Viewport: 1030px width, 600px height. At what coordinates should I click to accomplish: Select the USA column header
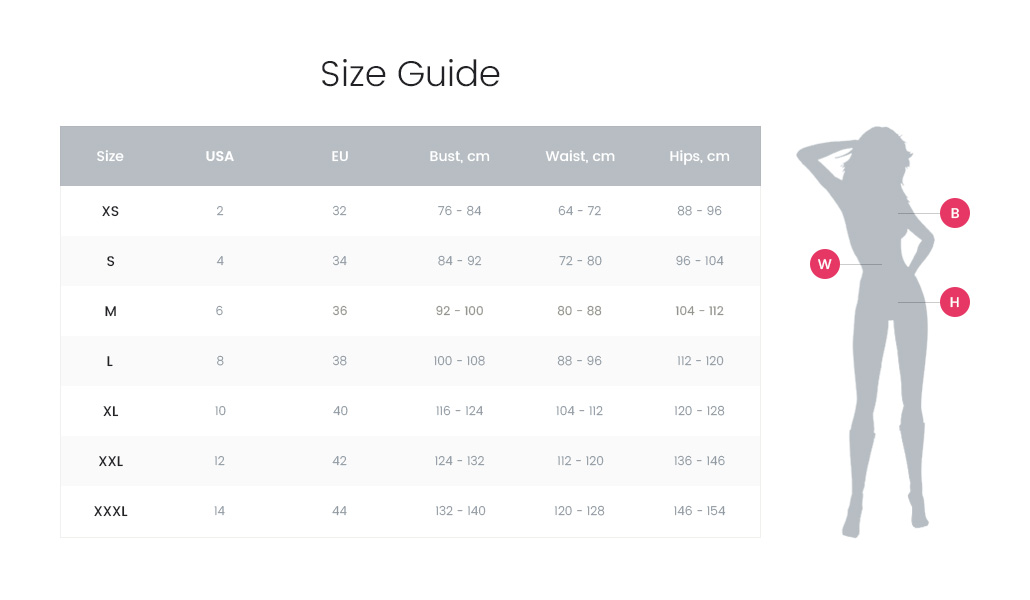(220, 156)
